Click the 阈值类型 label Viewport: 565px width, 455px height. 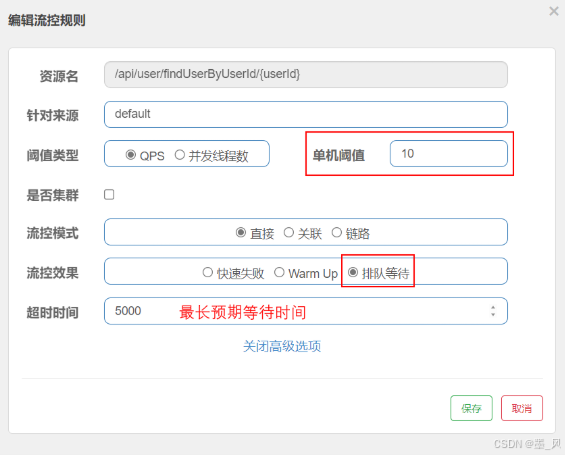pos(53,155)
